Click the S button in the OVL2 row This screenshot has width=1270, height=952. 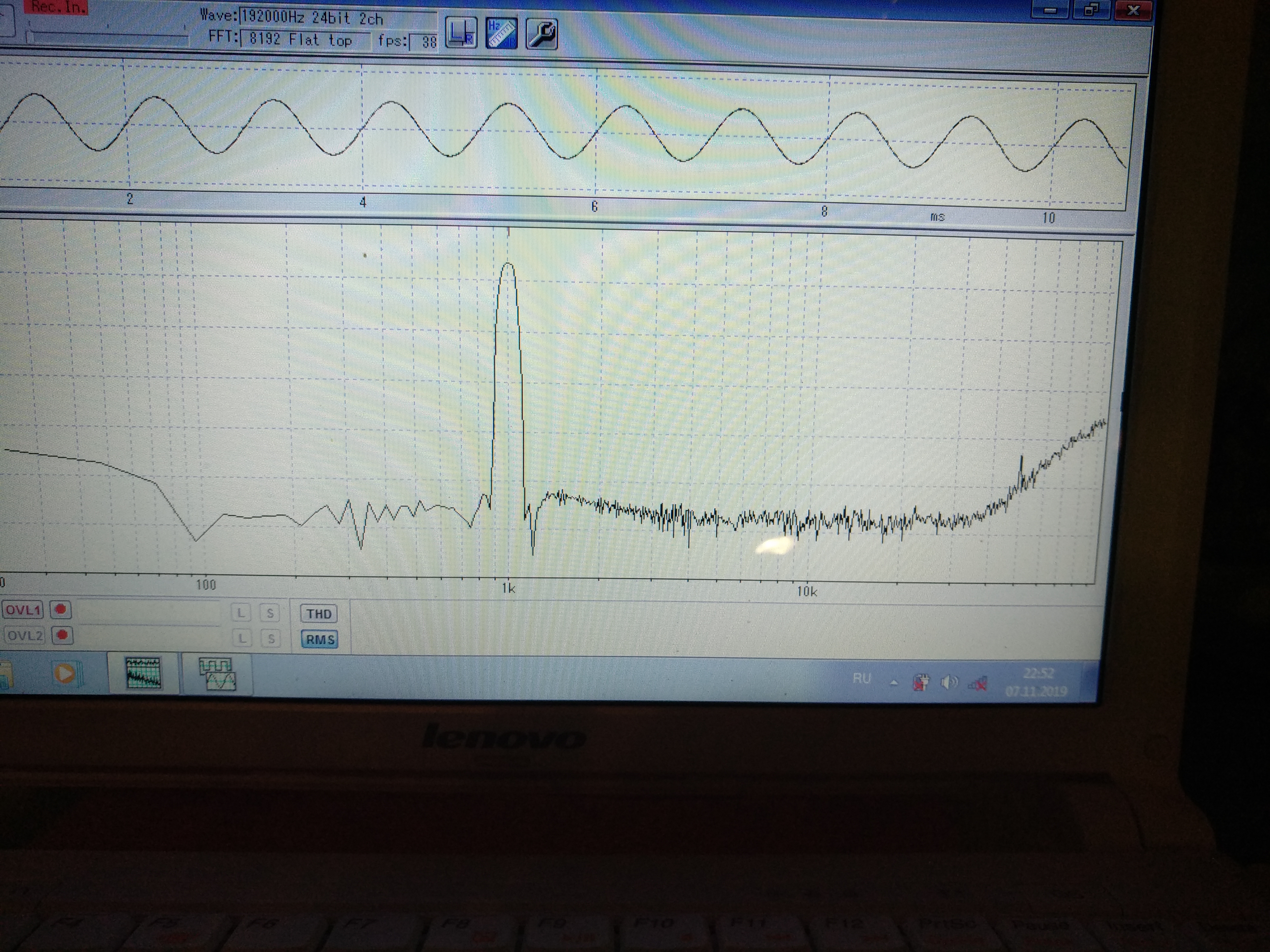click(x=271, y=638)
